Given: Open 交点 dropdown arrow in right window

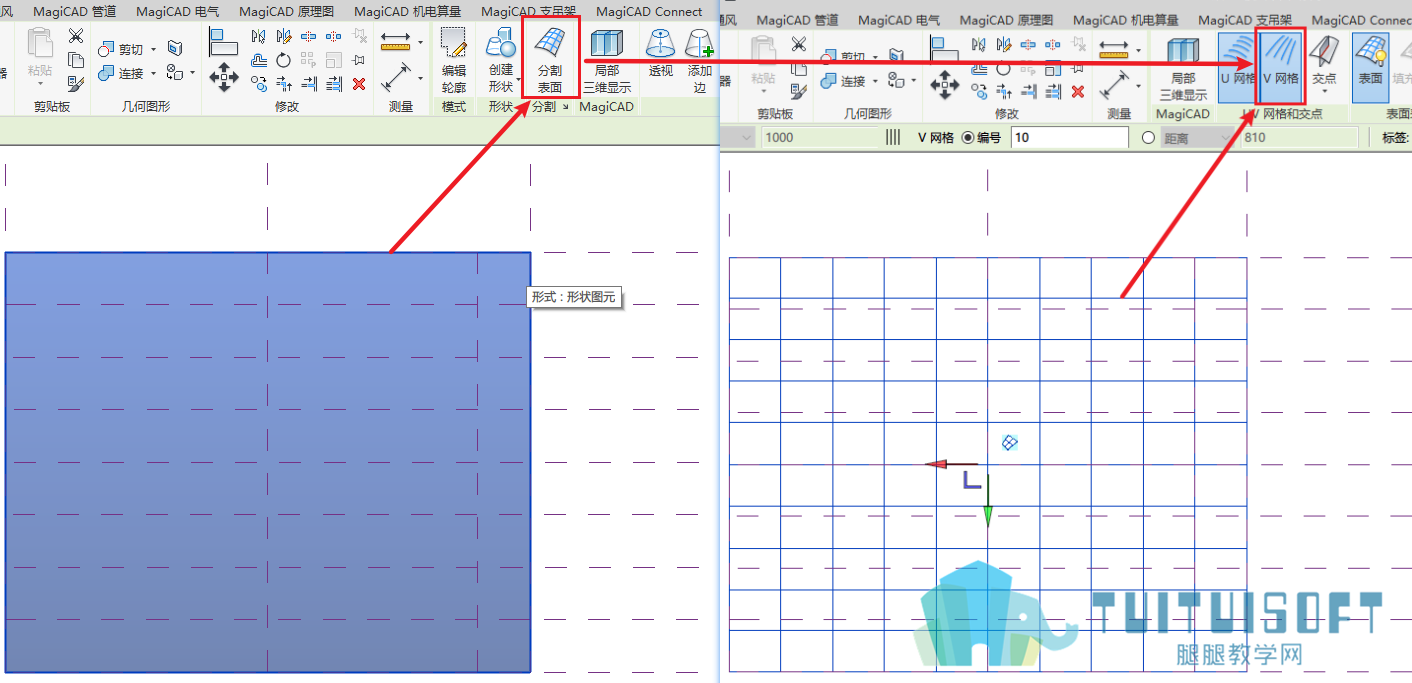Looking at the screenshot, I should 1324,93.
